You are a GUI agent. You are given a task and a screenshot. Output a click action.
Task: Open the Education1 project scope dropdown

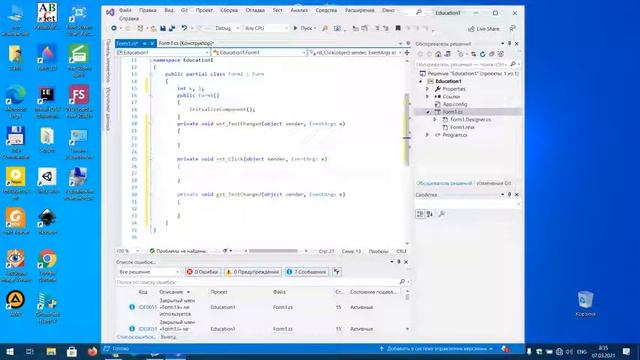(x=163, y=53)
